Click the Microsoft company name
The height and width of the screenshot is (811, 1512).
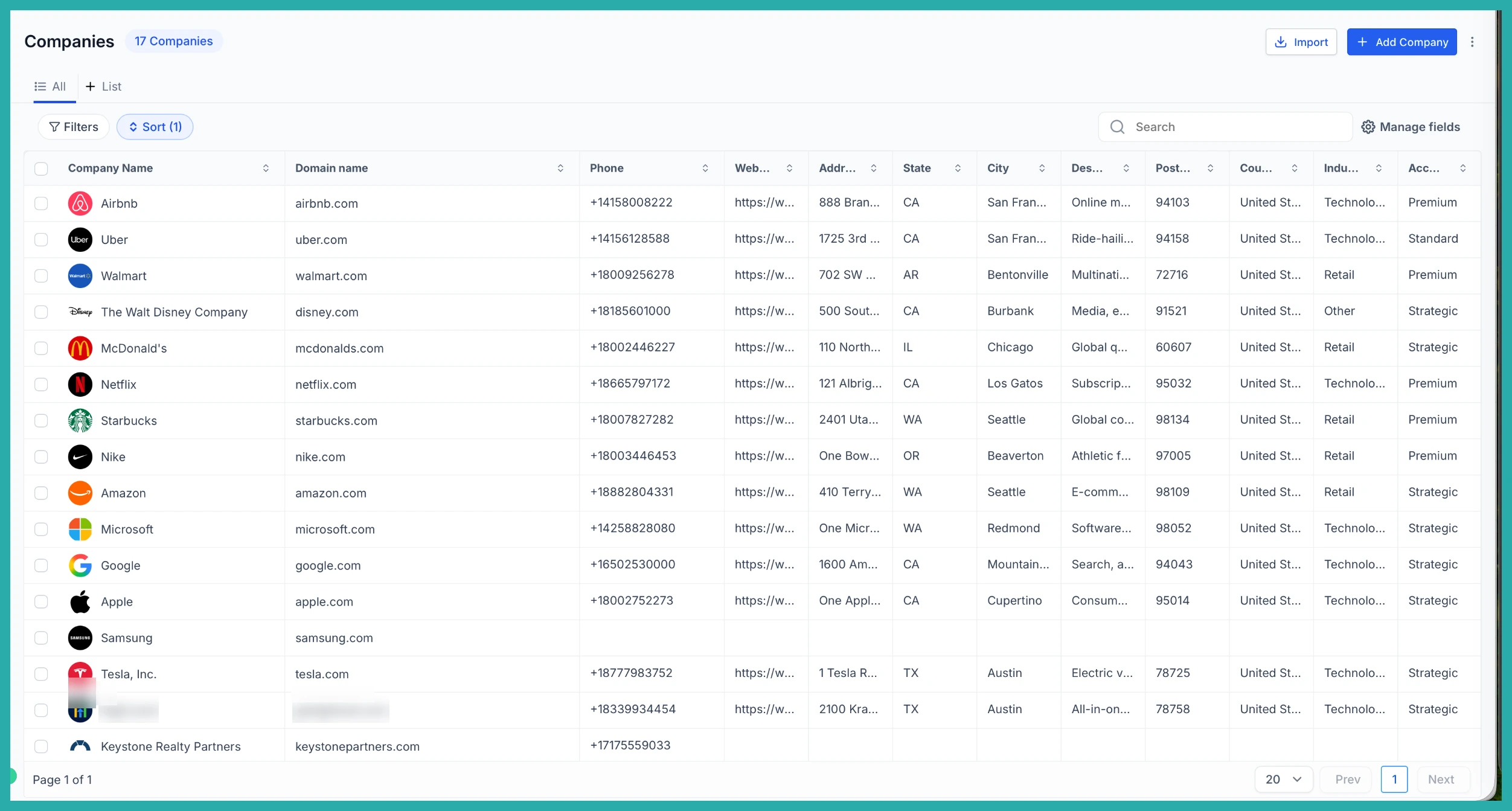[127, 530]
